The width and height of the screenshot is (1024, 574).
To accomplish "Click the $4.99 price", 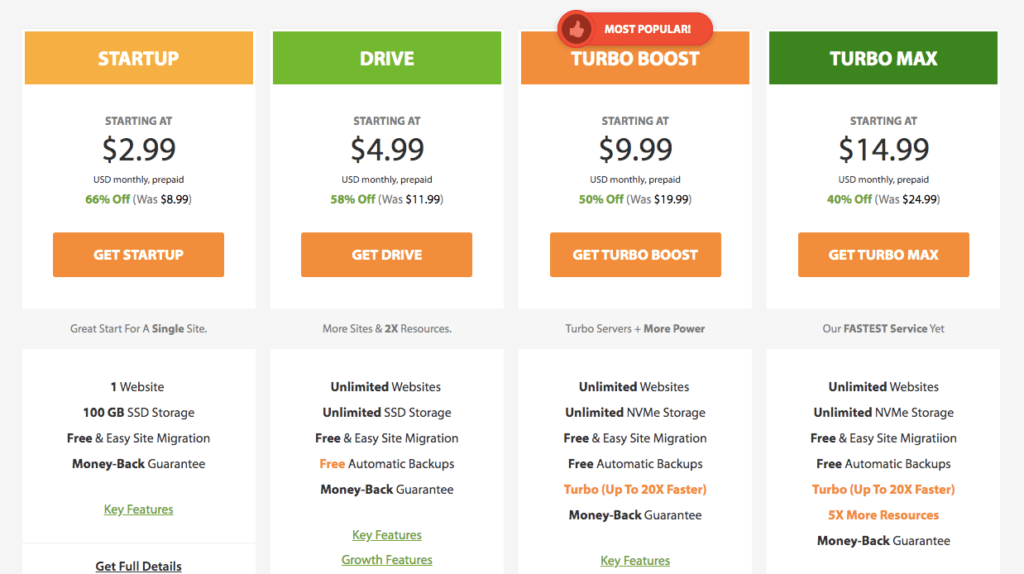I will 387,150.
